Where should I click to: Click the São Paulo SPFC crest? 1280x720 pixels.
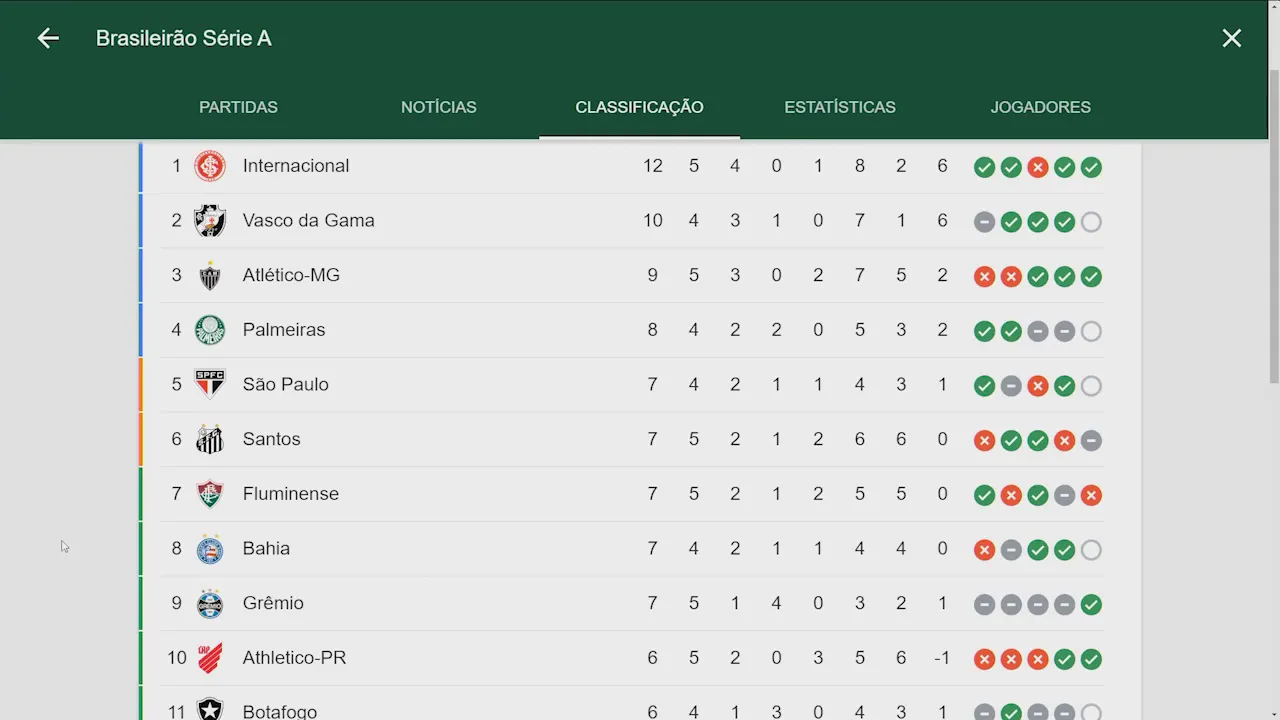[210, 384]
